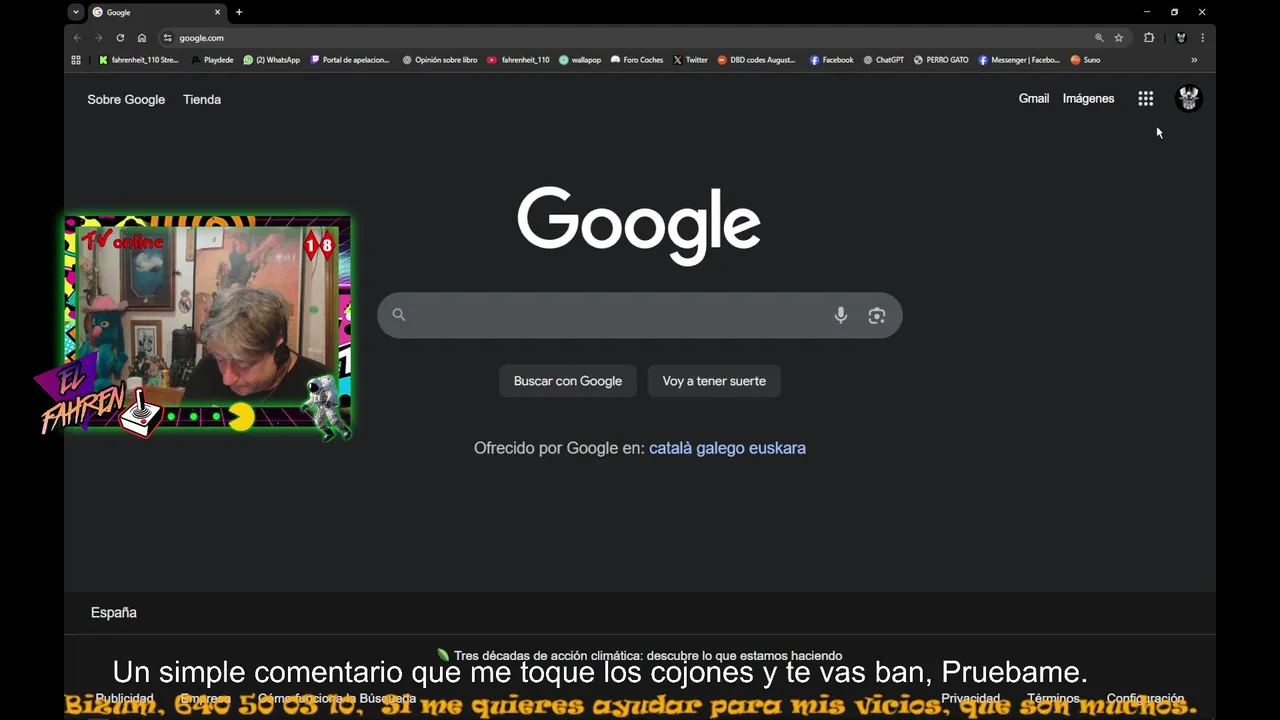Open the (2) WhatsApp bookmark
Viewport: 1280px width, 720px height.
[271, 60]
